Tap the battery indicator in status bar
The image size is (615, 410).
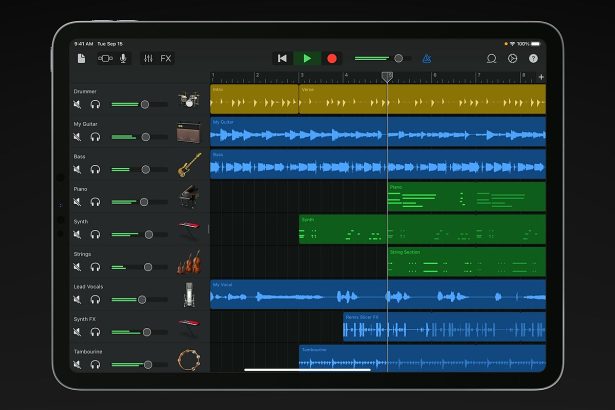535,44
